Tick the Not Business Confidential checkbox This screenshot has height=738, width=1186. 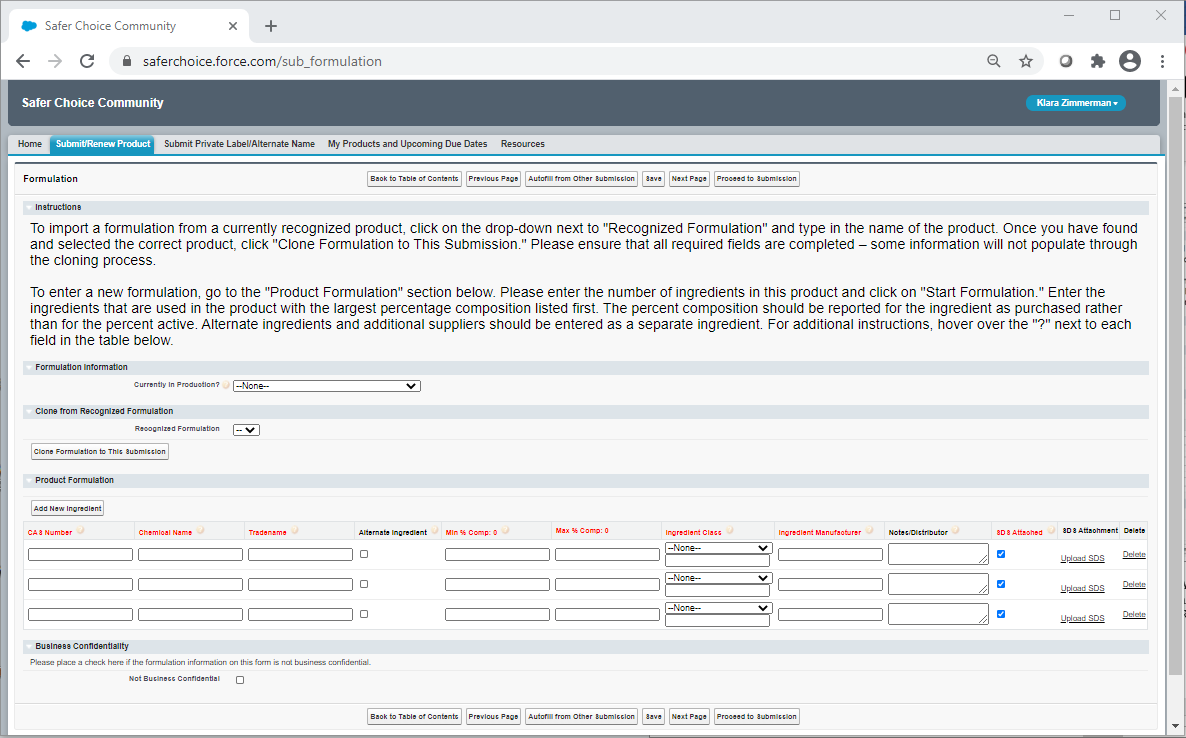coord(240,680)
